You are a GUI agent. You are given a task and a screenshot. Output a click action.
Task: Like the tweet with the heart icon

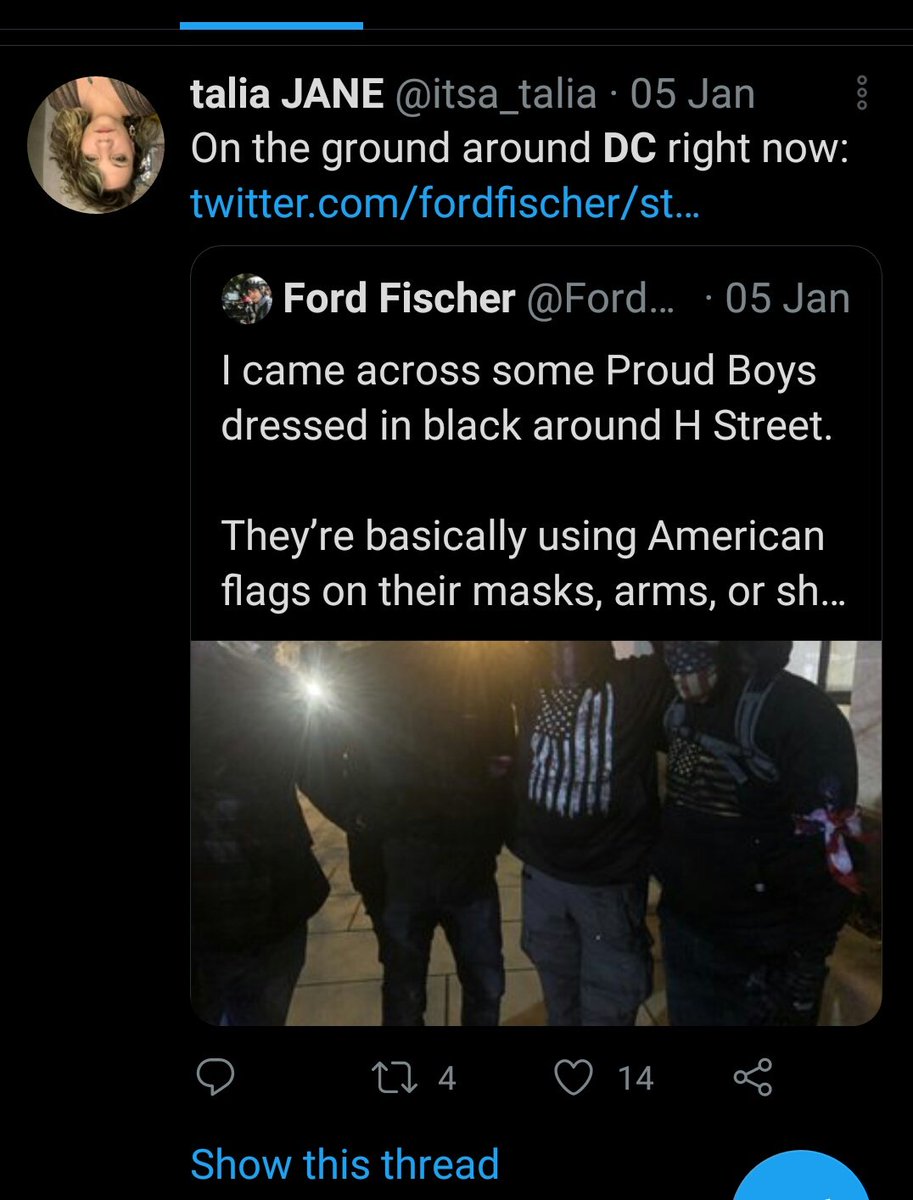coord(573,1076)
